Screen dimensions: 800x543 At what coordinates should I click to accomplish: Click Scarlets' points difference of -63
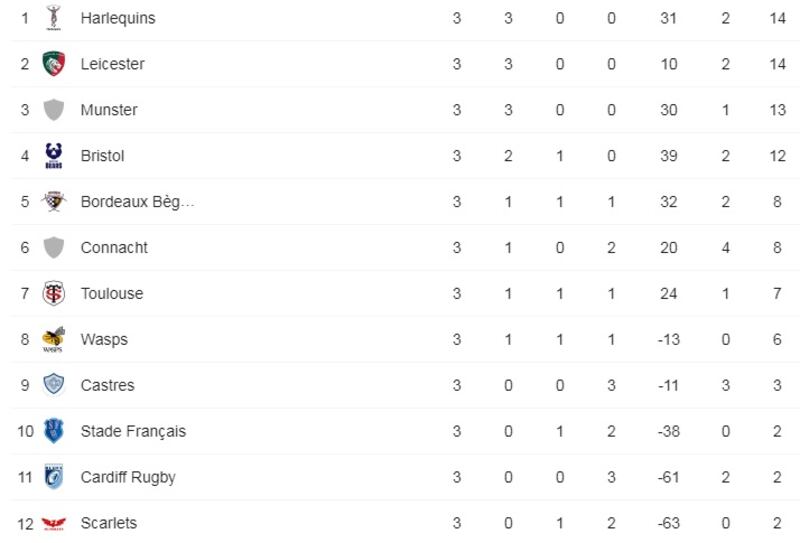tap(668, 523)
